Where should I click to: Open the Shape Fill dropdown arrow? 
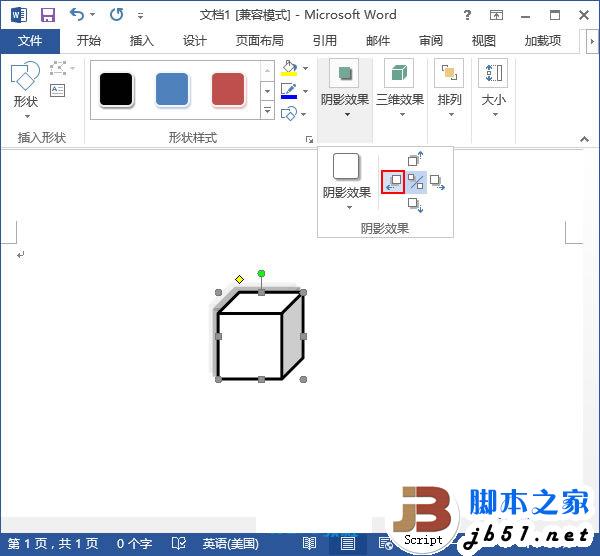pyautogui.click(x=305, y=68)
